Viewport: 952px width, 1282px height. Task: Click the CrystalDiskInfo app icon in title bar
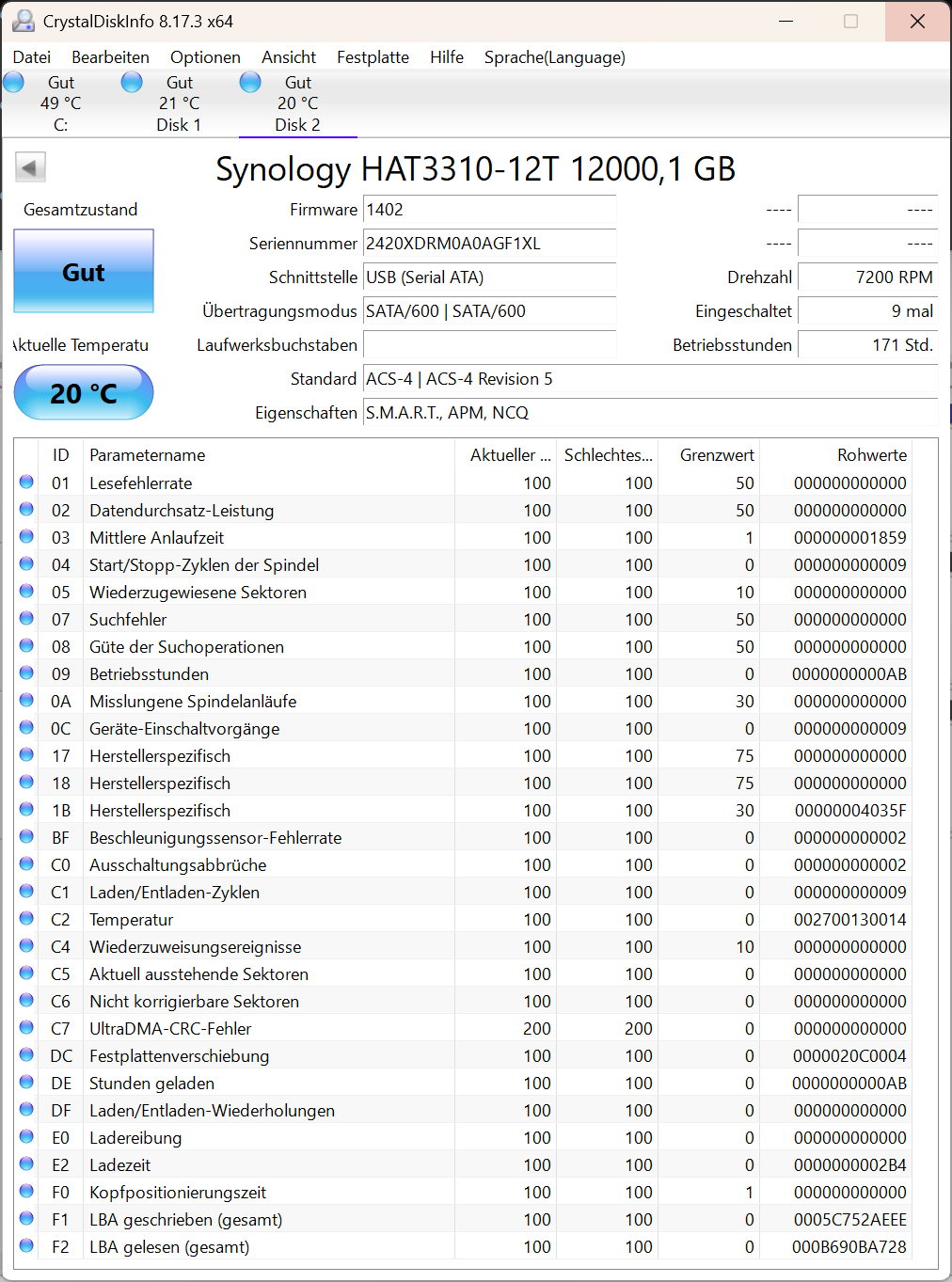pos(24,21)
